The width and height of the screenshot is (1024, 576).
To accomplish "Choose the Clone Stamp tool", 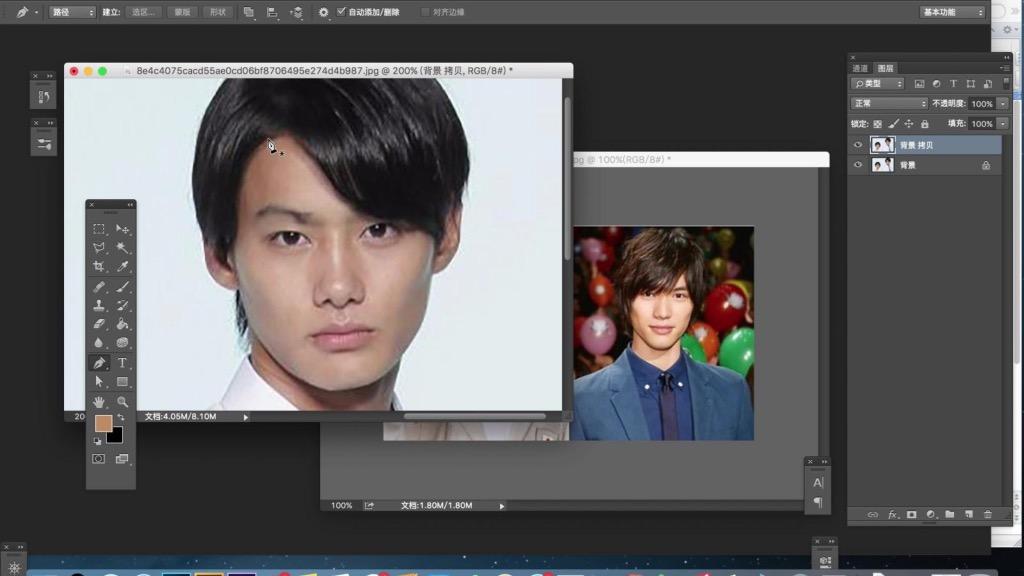I will pos(99,305).
